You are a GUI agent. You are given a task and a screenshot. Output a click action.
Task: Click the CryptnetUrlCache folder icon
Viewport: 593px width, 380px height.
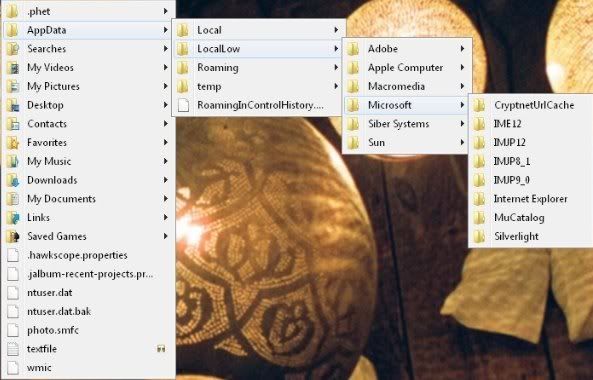point(479,105)
